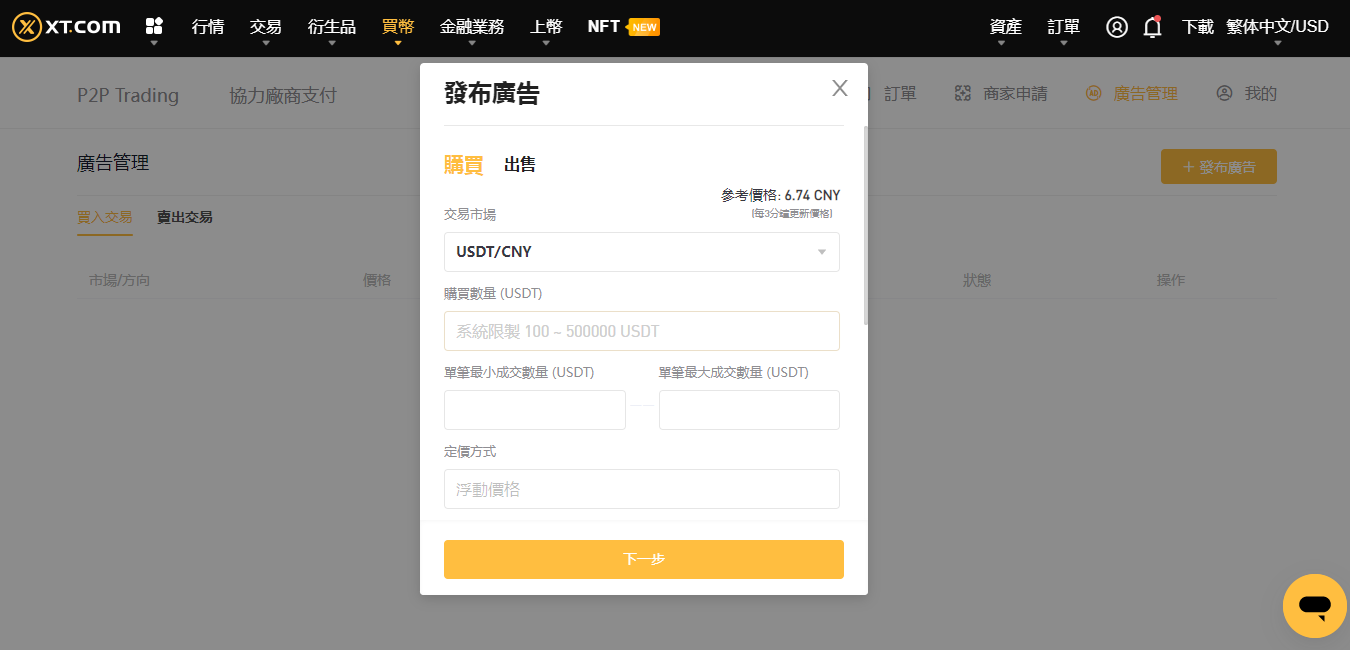Open the 衍生品 menu

pyautogui.click(x=332, y=27)
